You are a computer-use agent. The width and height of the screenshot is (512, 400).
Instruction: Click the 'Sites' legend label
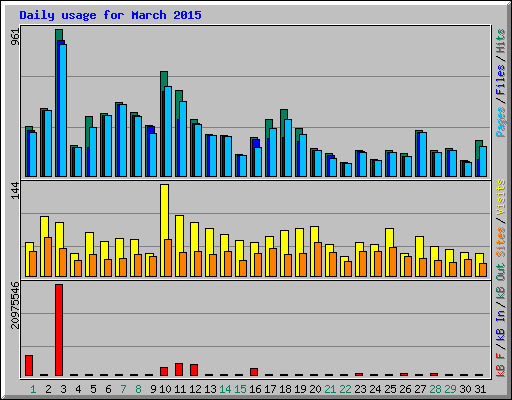501,242
